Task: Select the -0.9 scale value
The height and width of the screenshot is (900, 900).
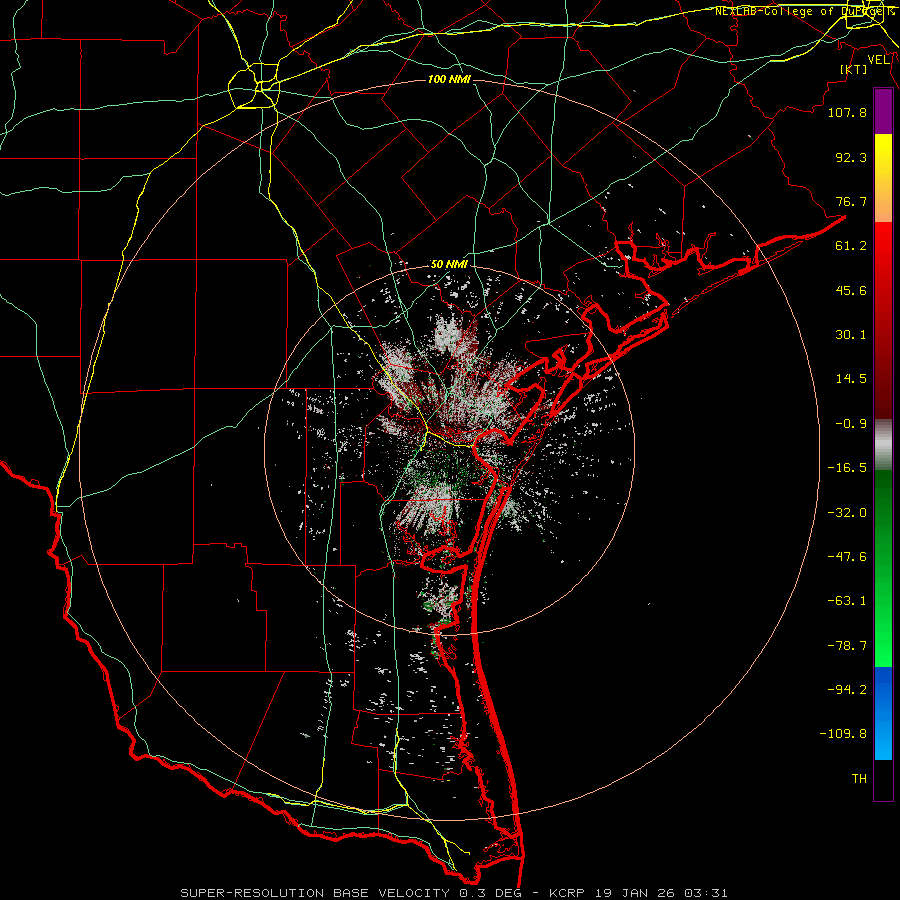Action: 851,424
